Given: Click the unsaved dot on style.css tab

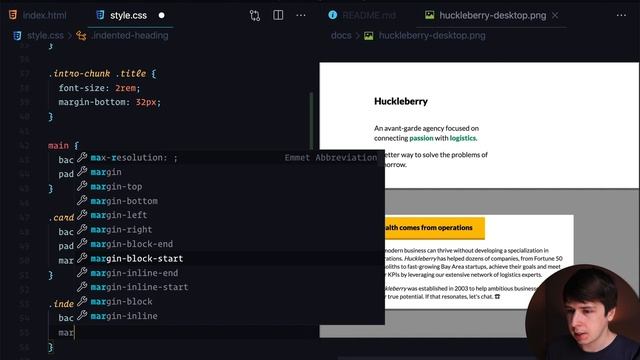Looking at the screenshot, I should tap(162, 16).
